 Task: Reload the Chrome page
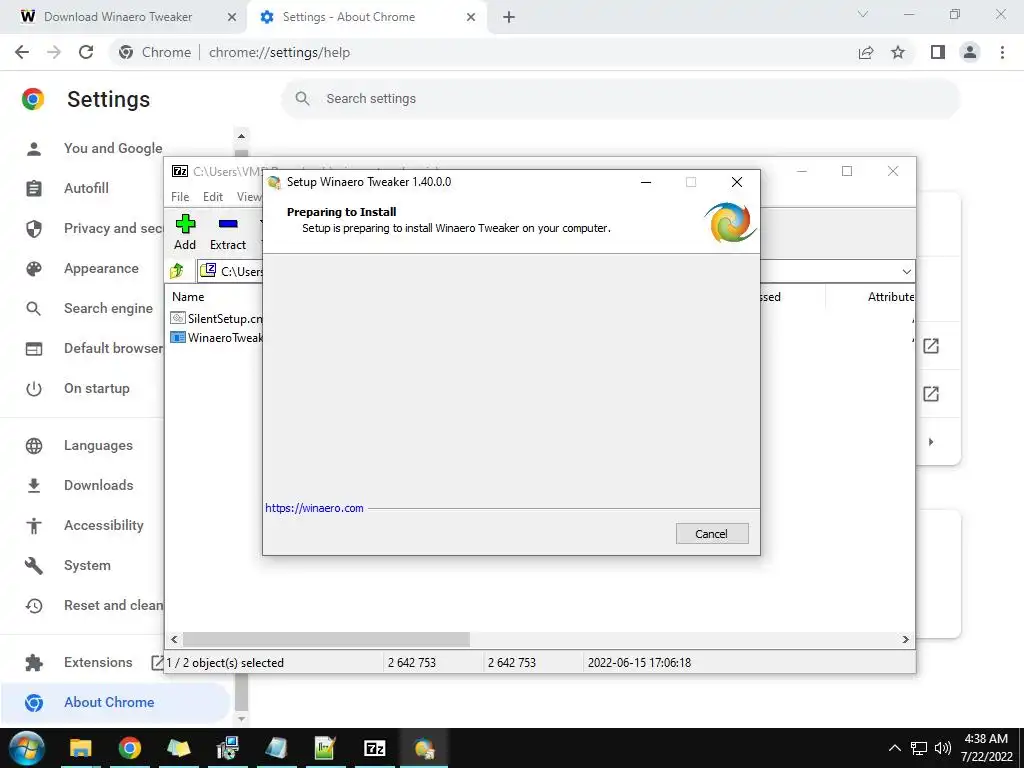click(x=86, y=52)
